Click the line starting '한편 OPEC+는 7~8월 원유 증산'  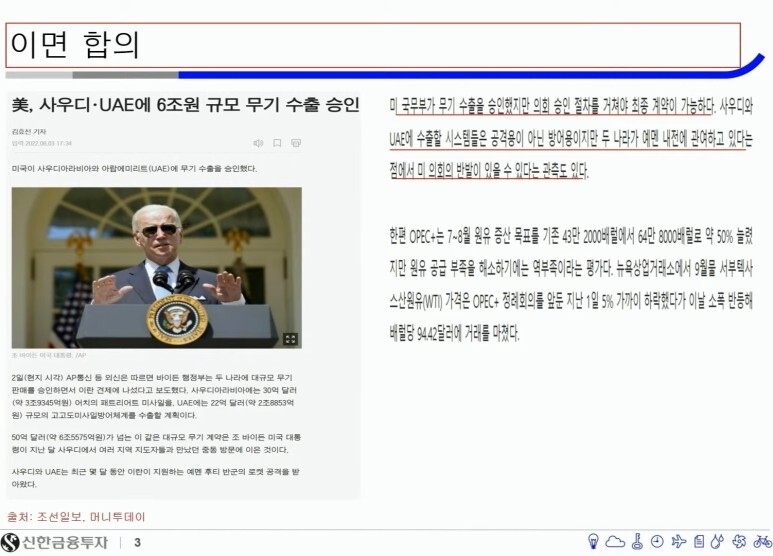(x=571, y=237)
